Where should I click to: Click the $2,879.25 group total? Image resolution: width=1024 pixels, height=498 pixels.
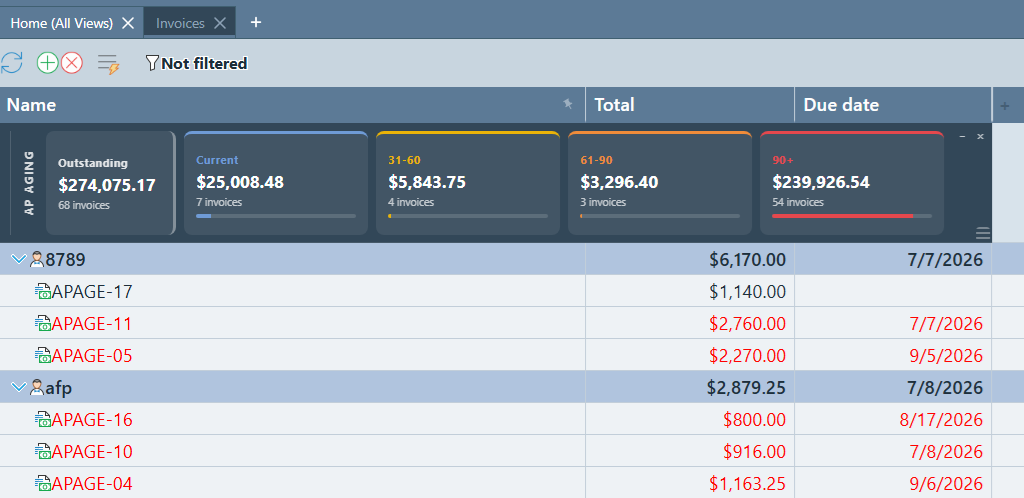tap(746, 388)
